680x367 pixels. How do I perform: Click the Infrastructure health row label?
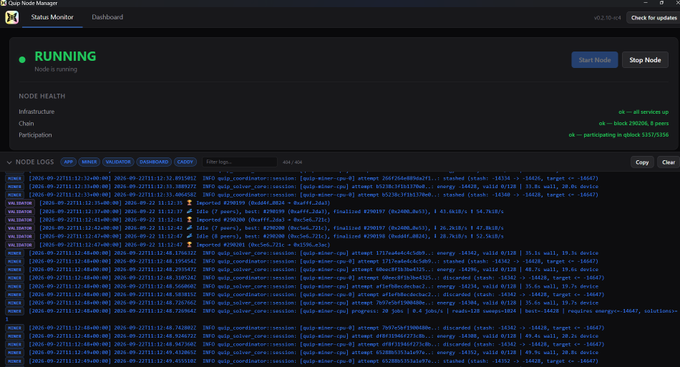36,111
